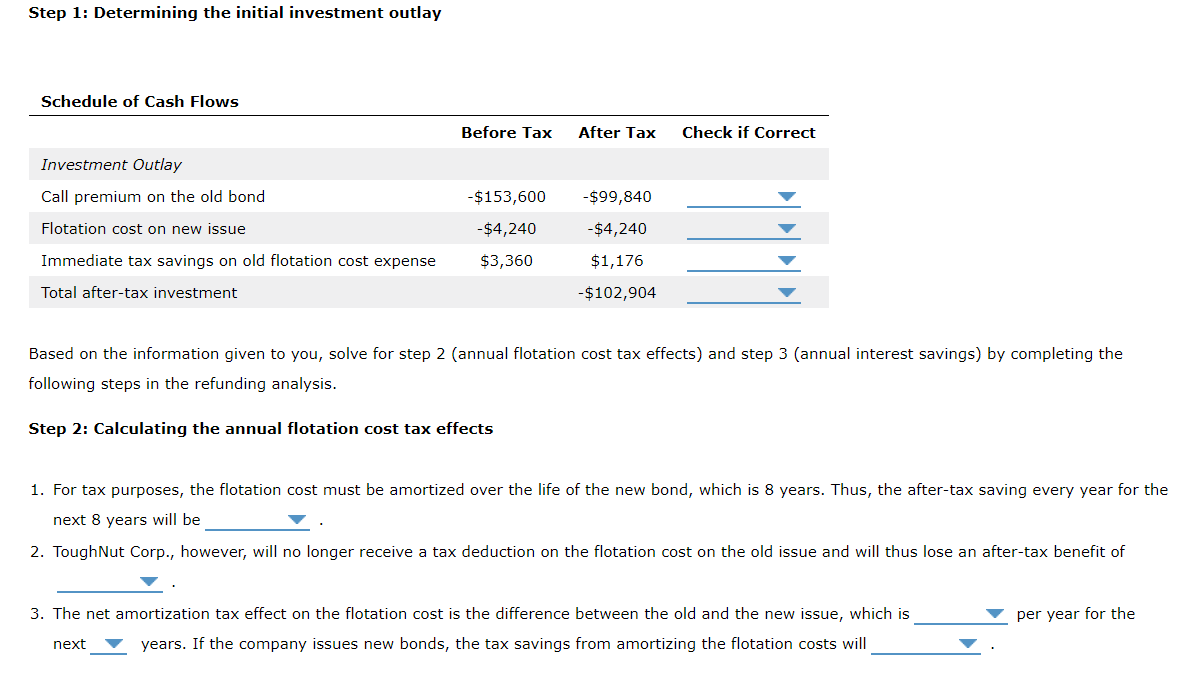Click the 'Step 2' section heading
Viewport: 1188px width, 678px height.
coord(260,428)
